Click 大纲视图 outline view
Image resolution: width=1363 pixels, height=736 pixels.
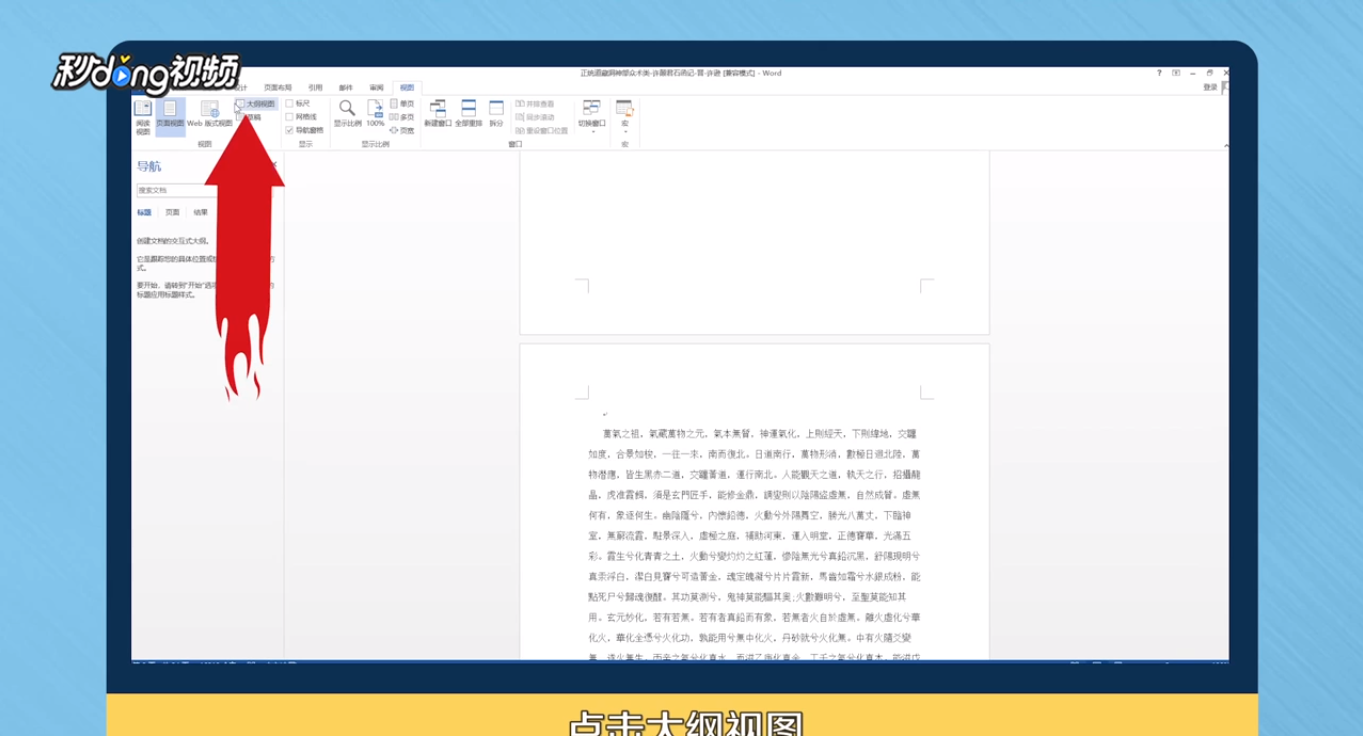(x=258, y=106)
